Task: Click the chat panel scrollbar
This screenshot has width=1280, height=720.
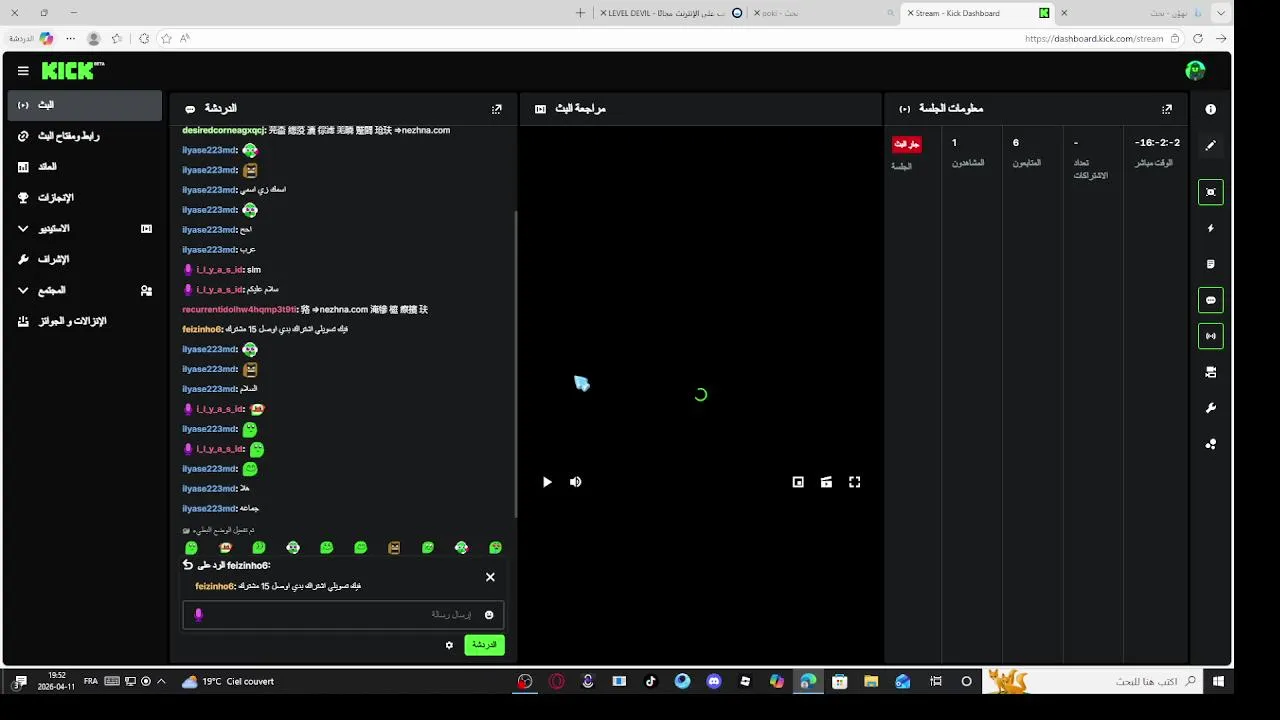Action: (x=516, y=365)
